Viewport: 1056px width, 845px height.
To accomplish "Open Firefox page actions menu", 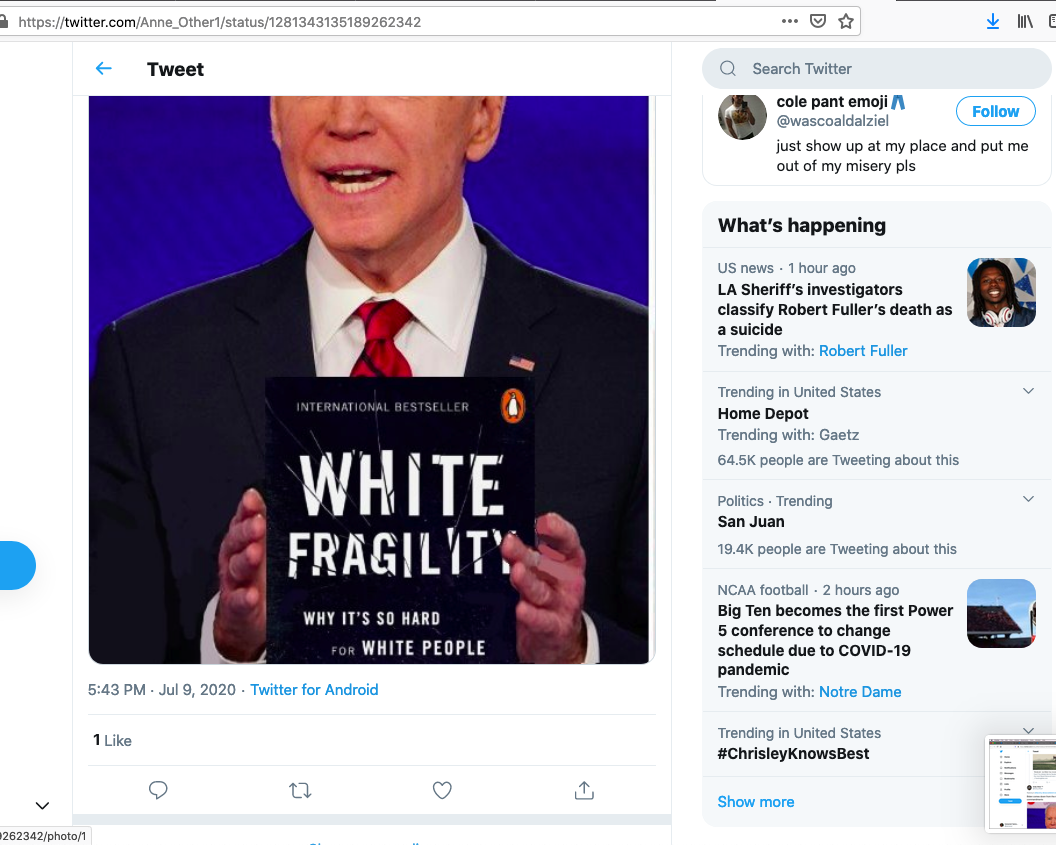I will [790, 21].
